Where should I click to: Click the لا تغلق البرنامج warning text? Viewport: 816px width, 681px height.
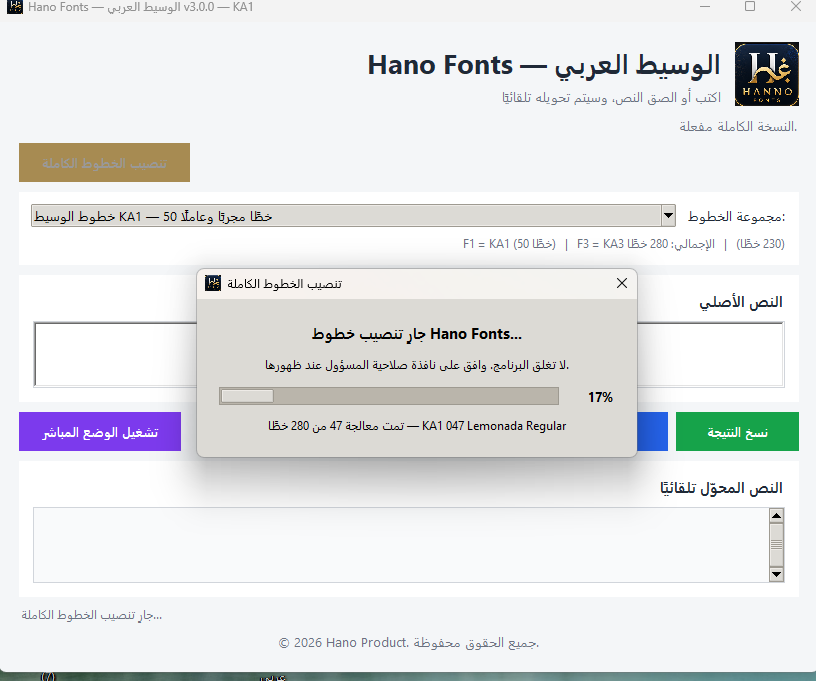(x=417, y=365)
